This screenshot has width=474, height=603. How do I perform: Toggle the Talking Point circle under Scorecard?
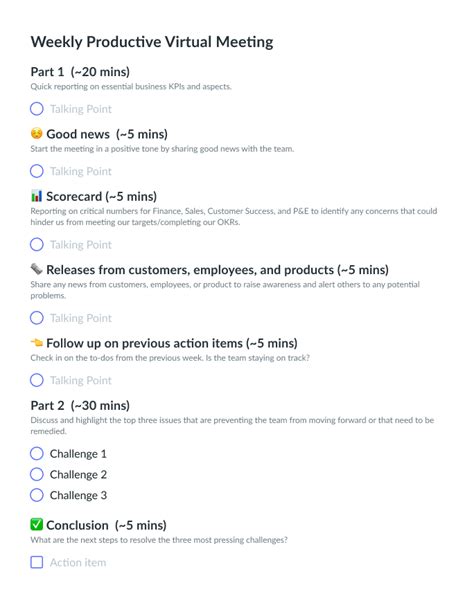pyautogui.click(x=37, y=244)
